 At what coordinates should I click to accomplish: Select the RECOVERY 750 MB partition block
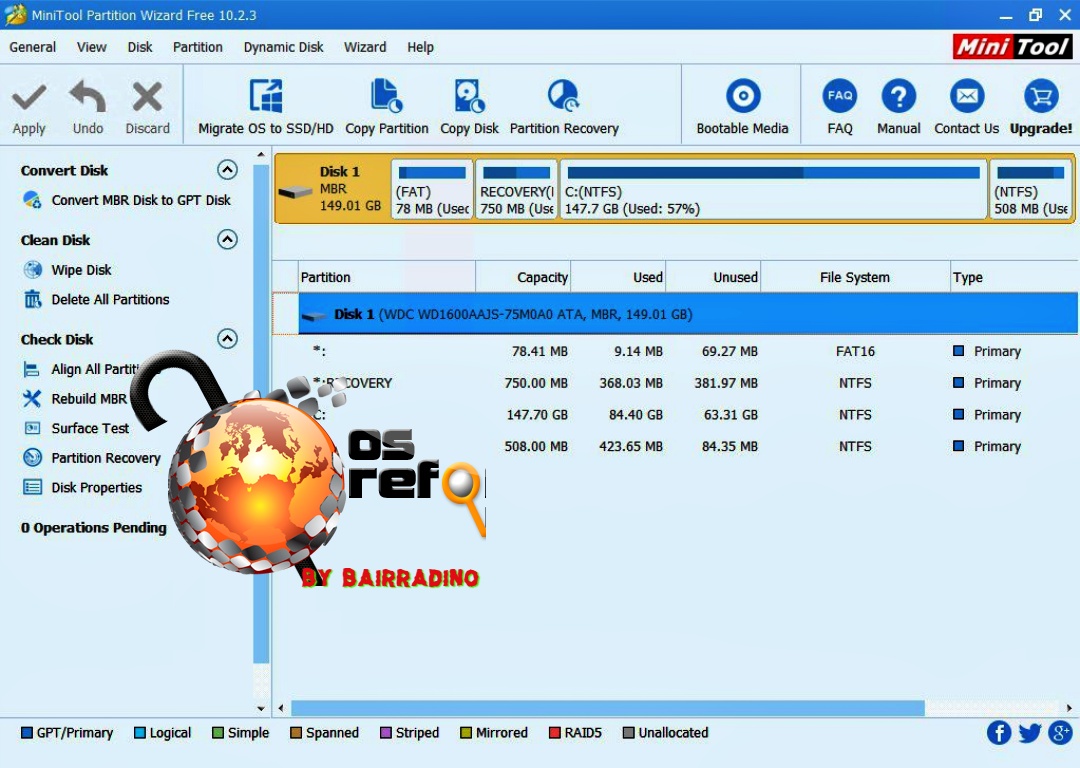(516, 189)
